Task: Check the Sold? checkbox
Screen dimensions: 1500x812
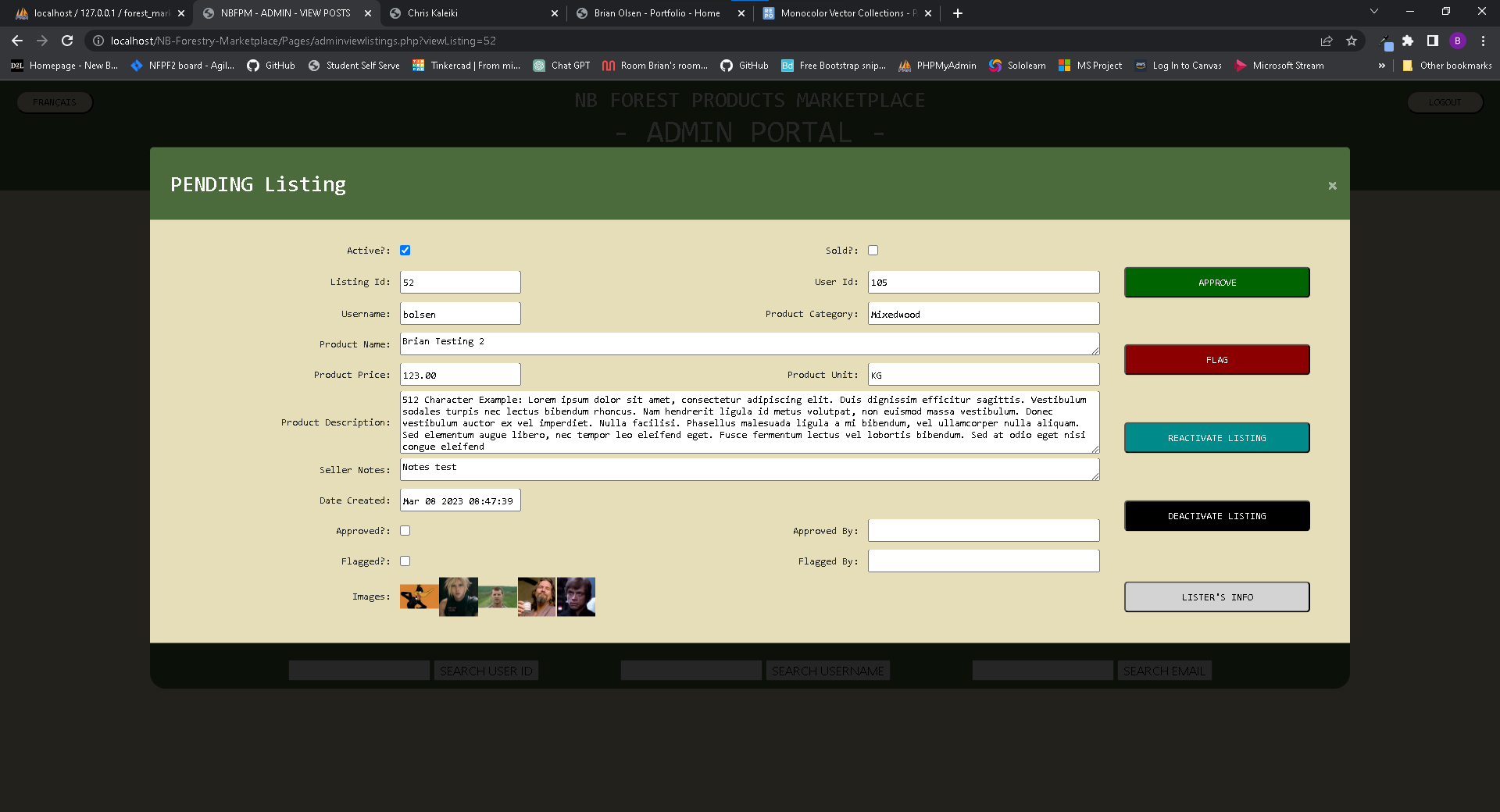Action: point(873,251)
